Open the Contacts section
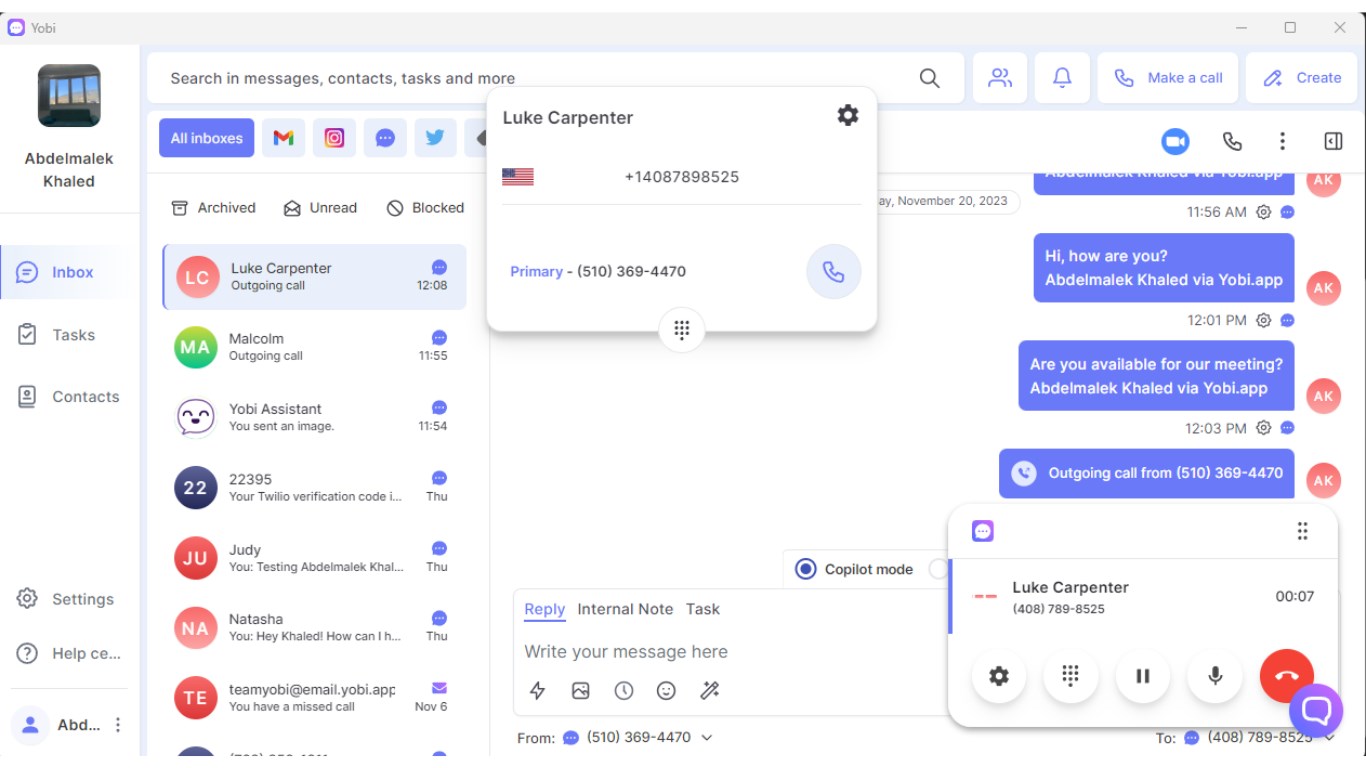This screenshot has height=768, width=1366. [69, 397]
